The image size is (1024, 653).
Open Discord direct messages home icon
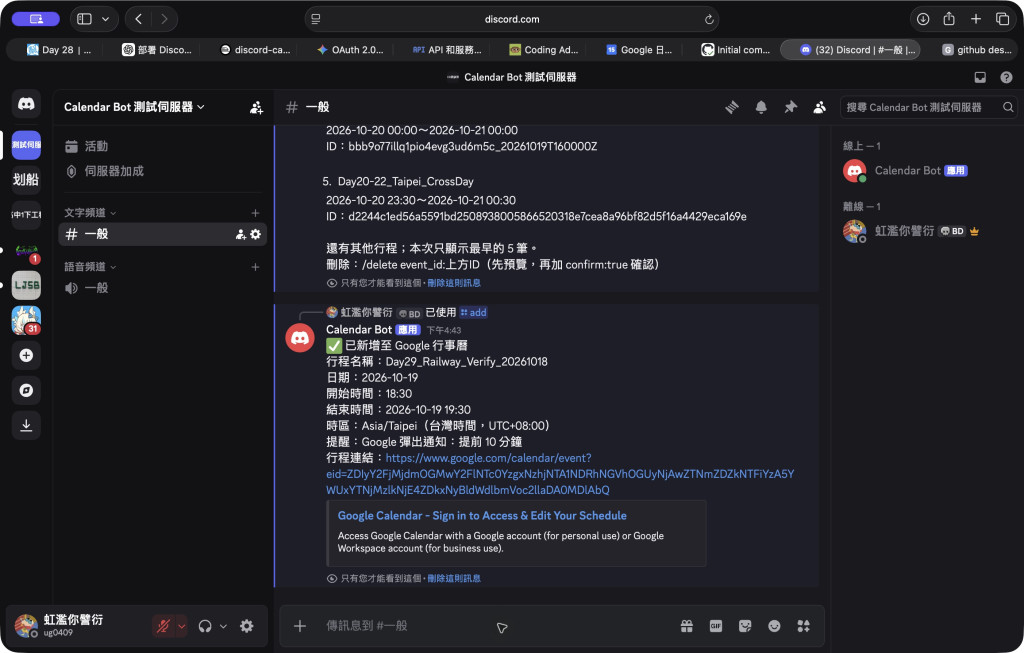[x=26, y=104]
